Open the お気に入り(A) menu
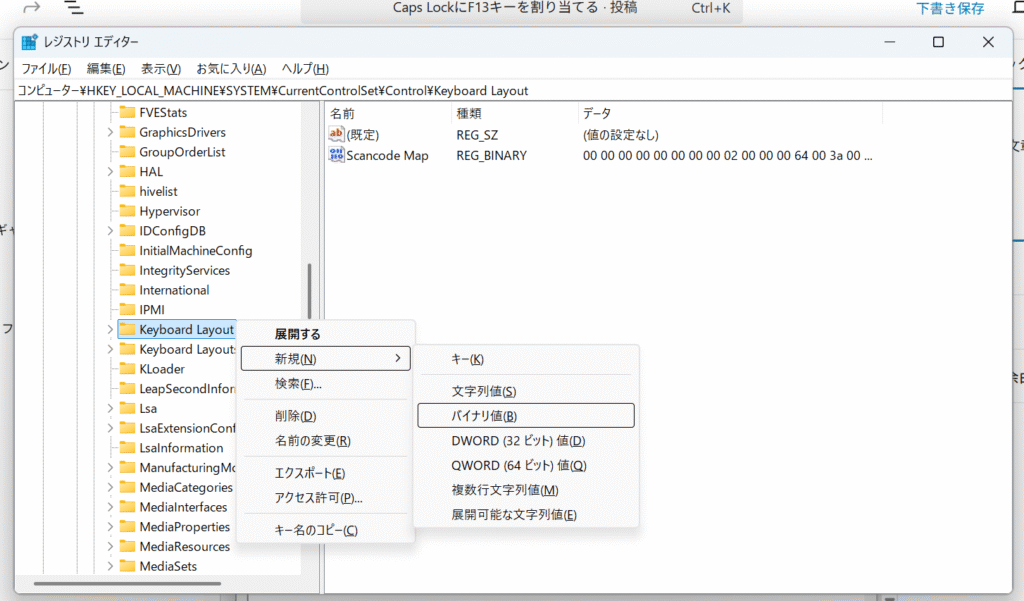The height and width of the screenshot is (601, 1024). (x=231, y=68)
